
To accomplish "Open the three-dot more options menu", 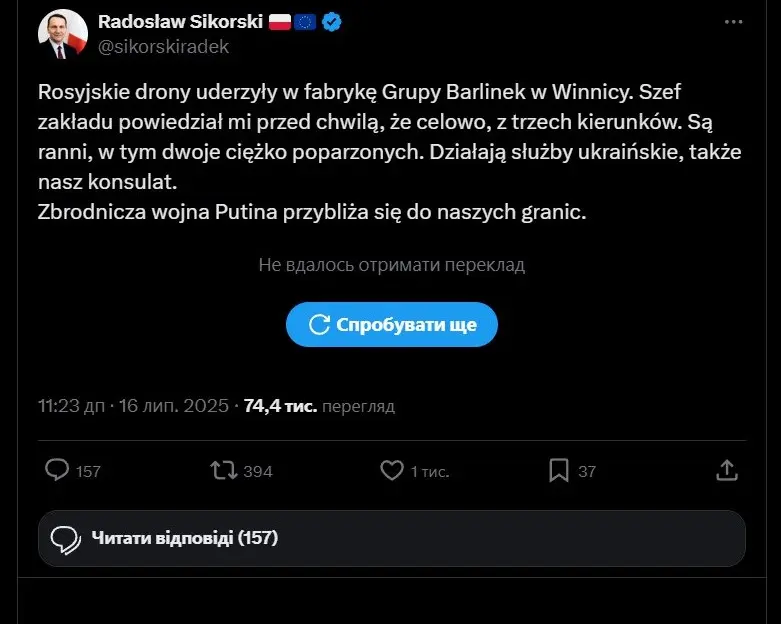I will [733, 22].
